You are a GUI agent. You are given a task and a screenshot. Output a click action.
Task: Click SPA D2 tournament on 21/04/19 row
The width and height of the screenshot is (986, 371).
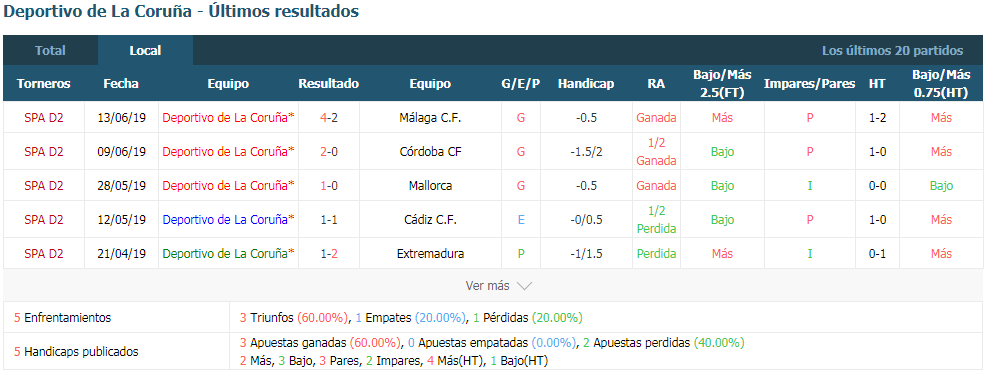(x=44, y=253)
